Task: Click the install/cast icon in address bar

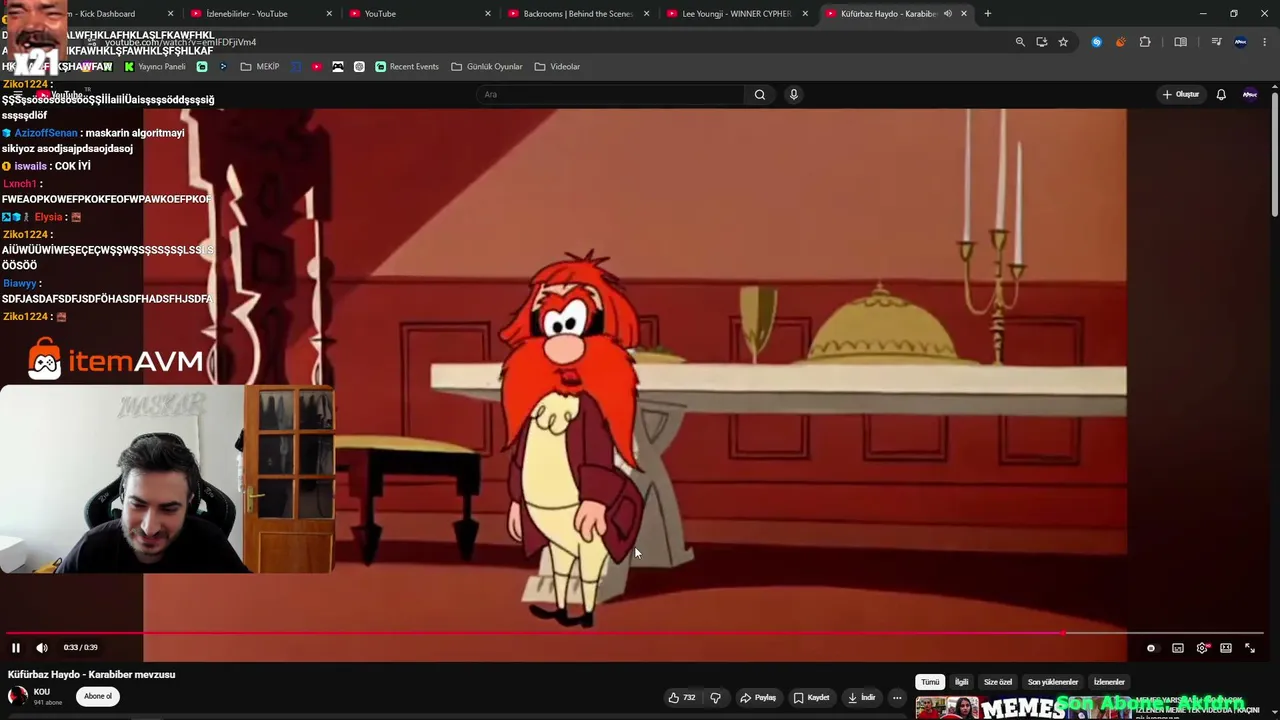Action: 1042,42
